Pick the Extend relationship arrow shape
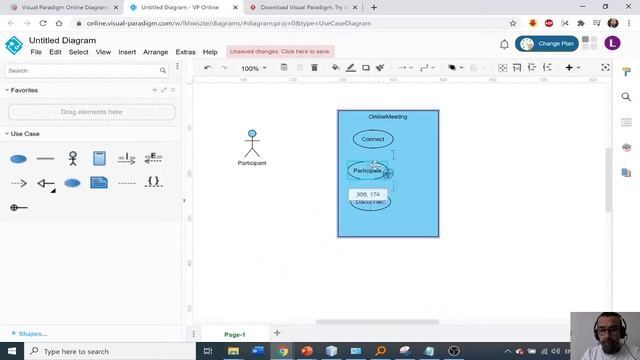Viewport: 640px width, 360px height. tap(153, 158)
